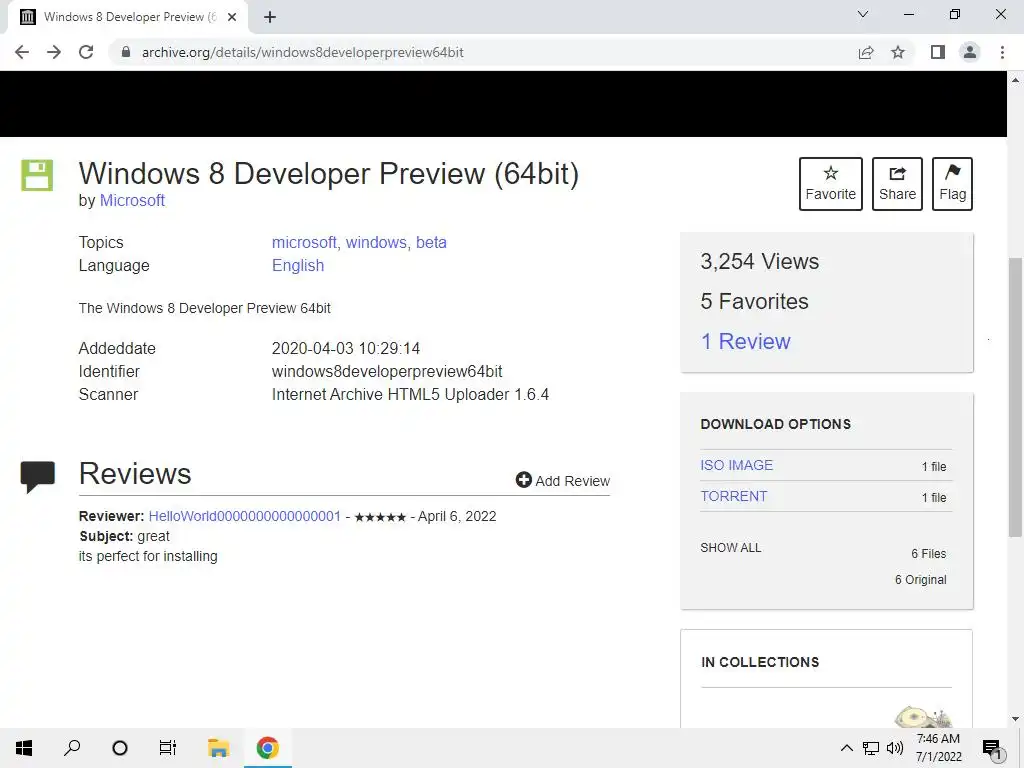
Task: Open the ISO IMAGE download option
Action: pyautogui.click(x=737, y=465)
